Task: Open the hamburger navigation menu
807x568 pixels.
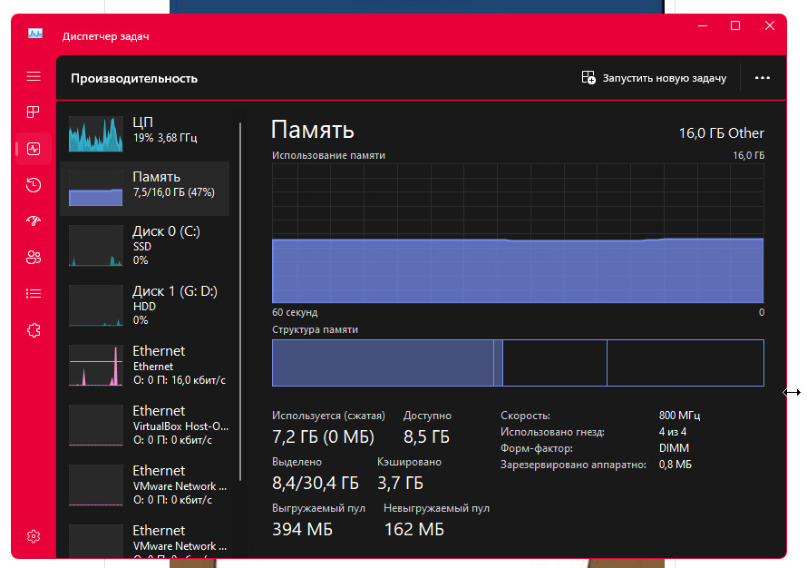Action: click(33, 76)
